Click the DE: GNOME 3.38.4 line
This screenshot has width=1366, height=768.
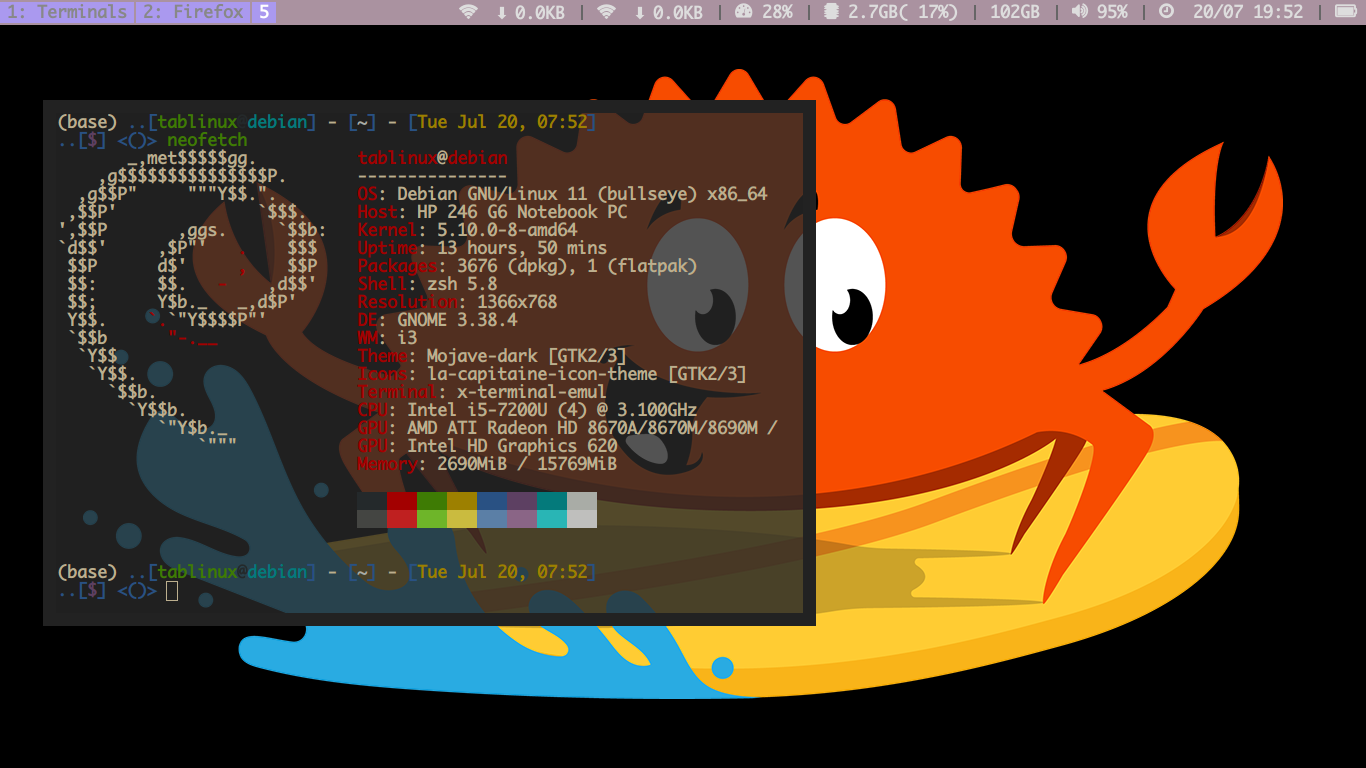coord(437,320)
